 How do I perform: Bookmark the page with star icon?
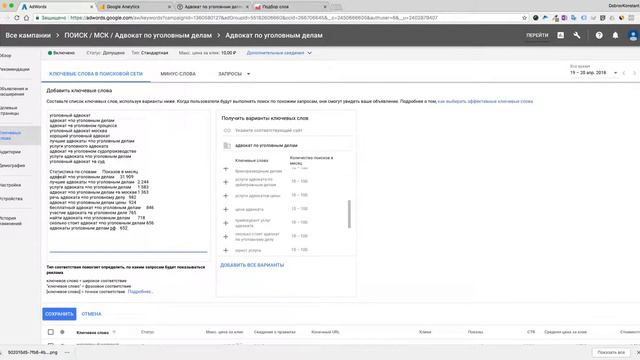click(x=524, y=18)
